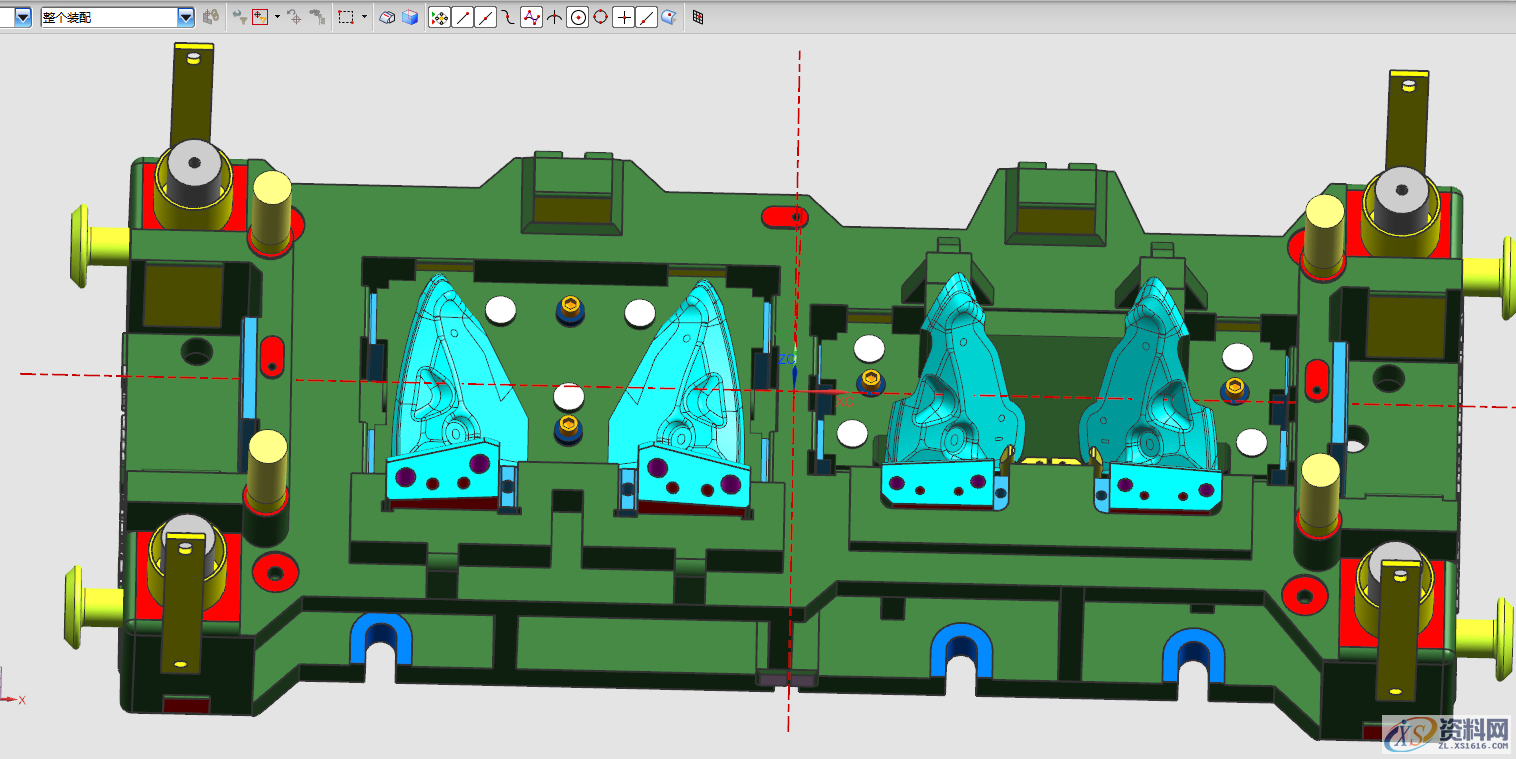Viewport: 1516px width, 759px height.
Task: Toggle the midpoint snap option
Action: tap(485, 17)
